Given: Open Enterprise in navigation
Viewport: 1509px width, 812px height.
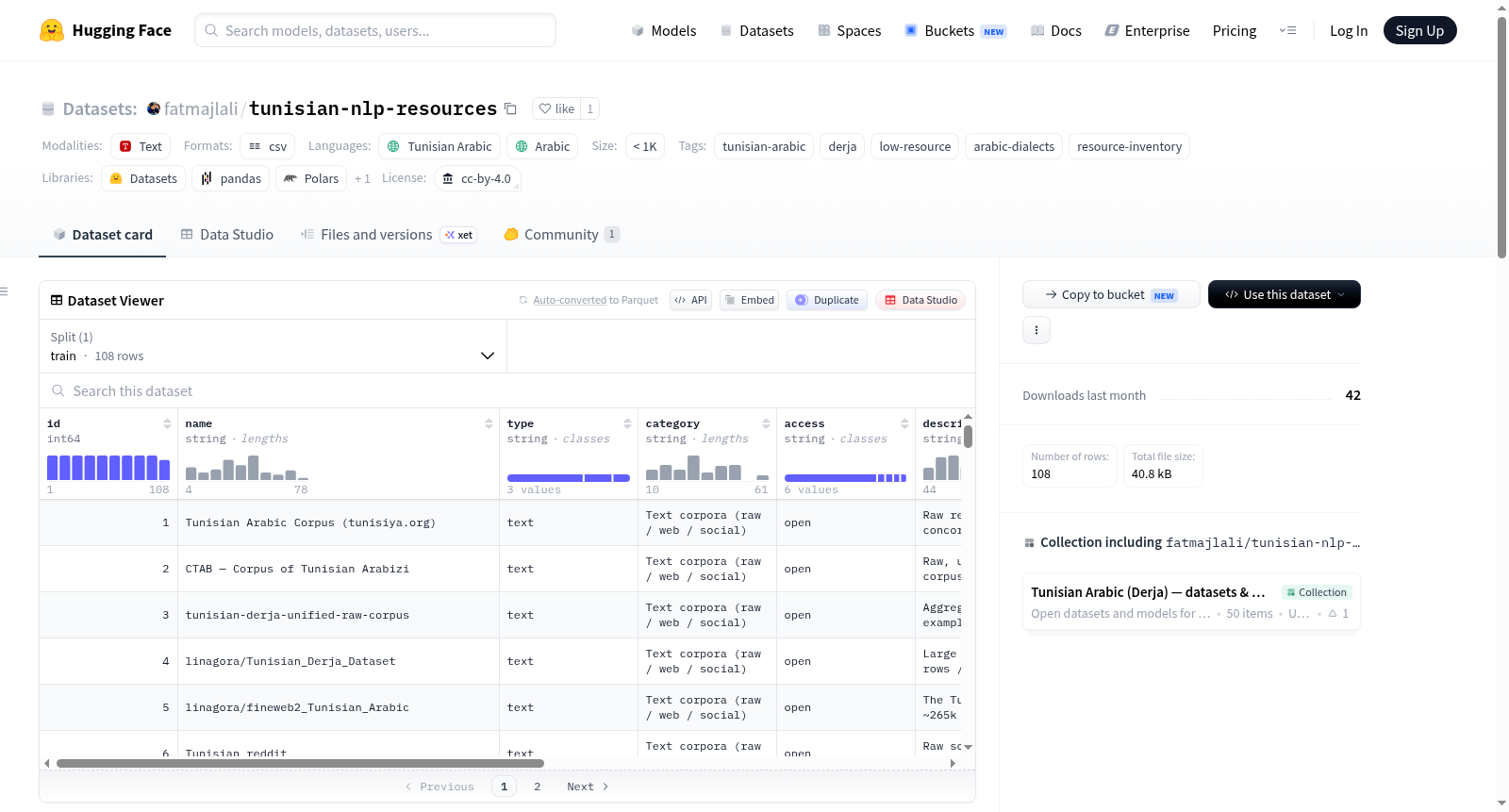Looking at the screenshot, I should point(1148,30).
